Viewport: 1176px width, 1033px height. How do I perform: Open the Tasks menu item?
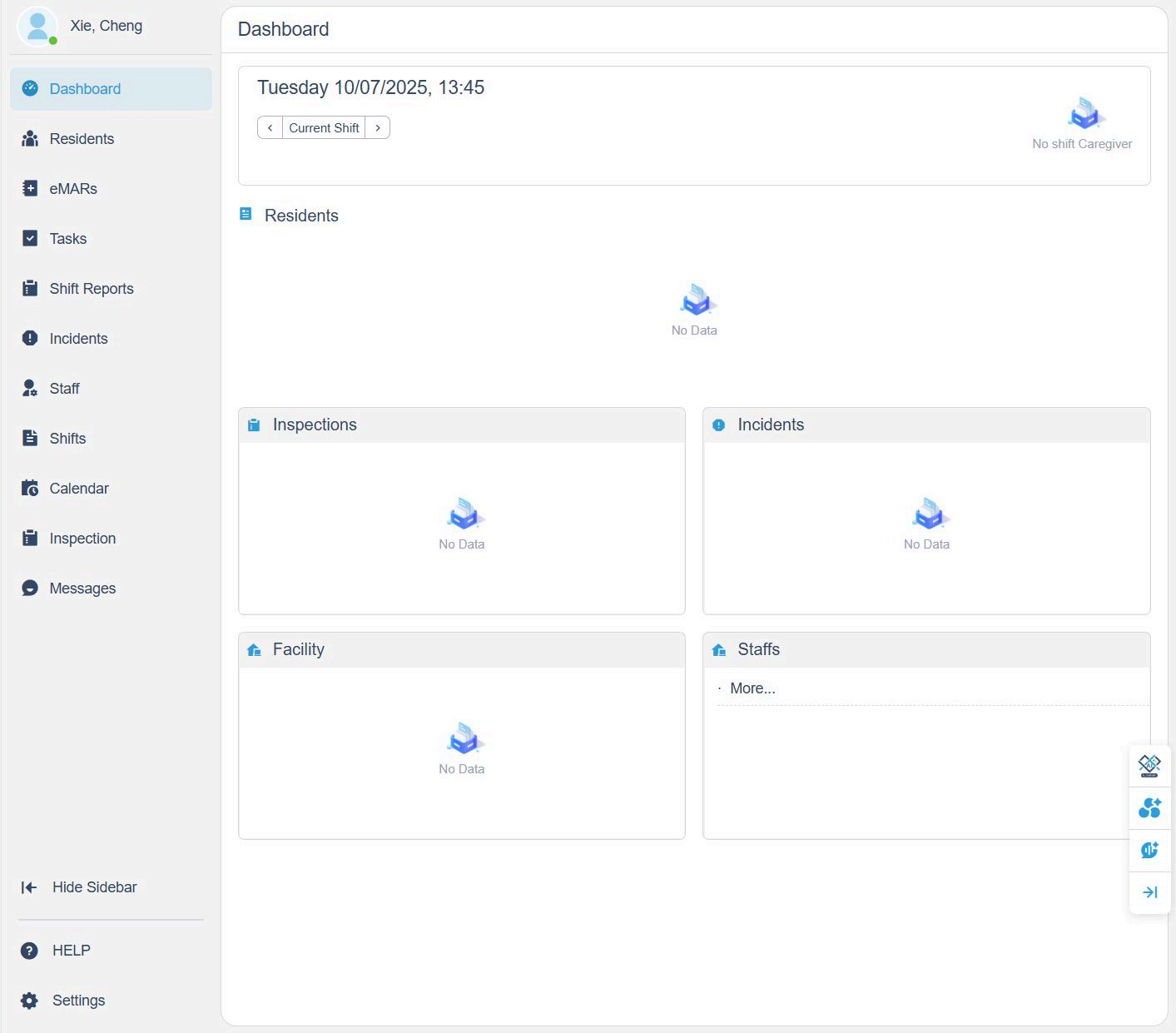coord(67,239)
